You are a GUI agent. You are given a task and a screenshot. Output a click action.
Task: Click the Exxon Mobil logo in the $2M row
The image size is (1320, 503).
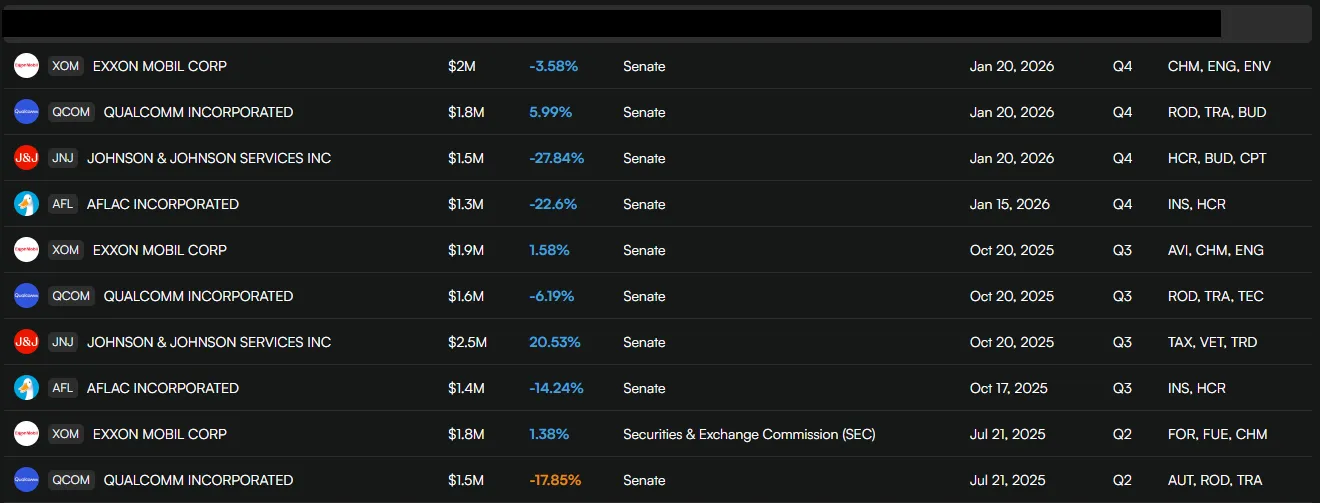tap(26, 66)
